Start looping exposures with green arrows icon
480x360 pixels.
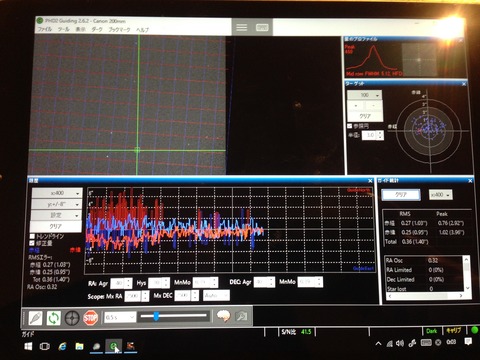coord(54,318)
